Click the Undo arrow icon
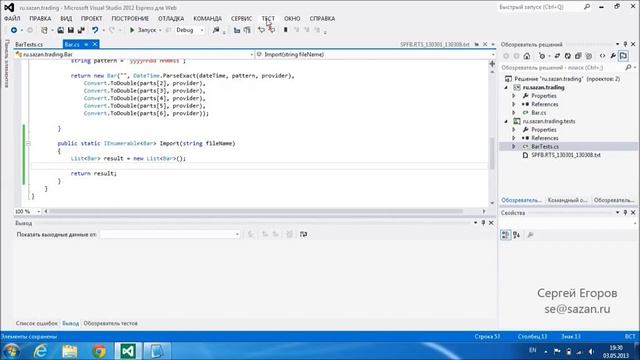 (95, 30)
